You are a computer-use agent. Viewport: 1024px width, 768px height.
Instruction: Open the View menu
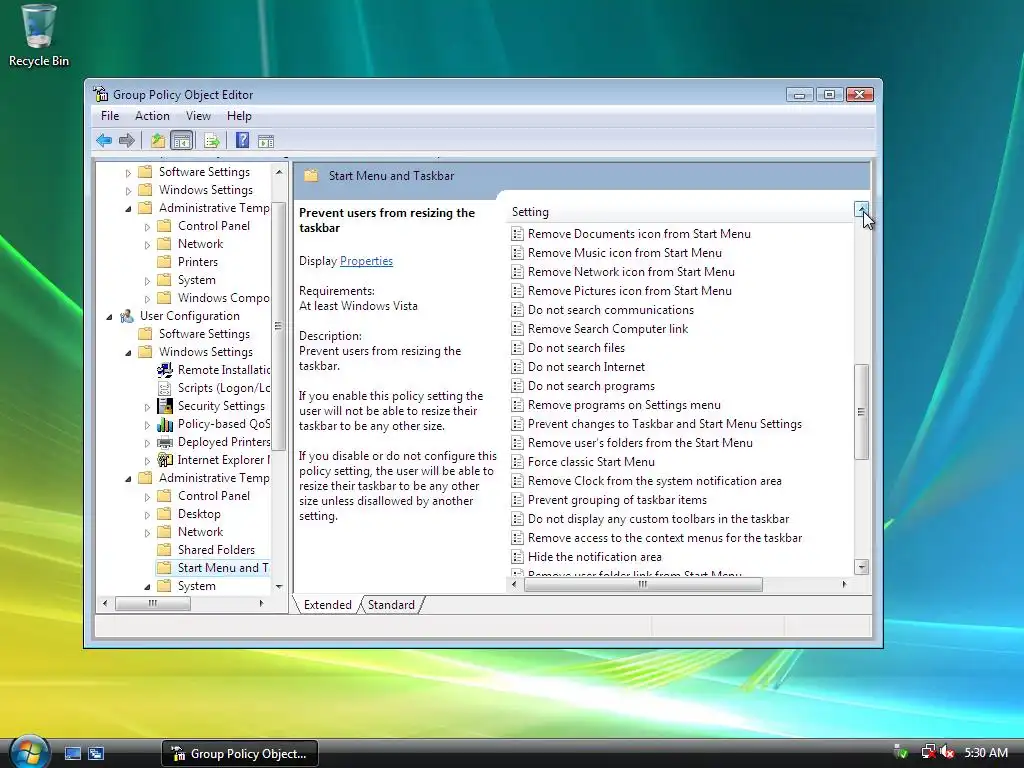click(198, 116)
